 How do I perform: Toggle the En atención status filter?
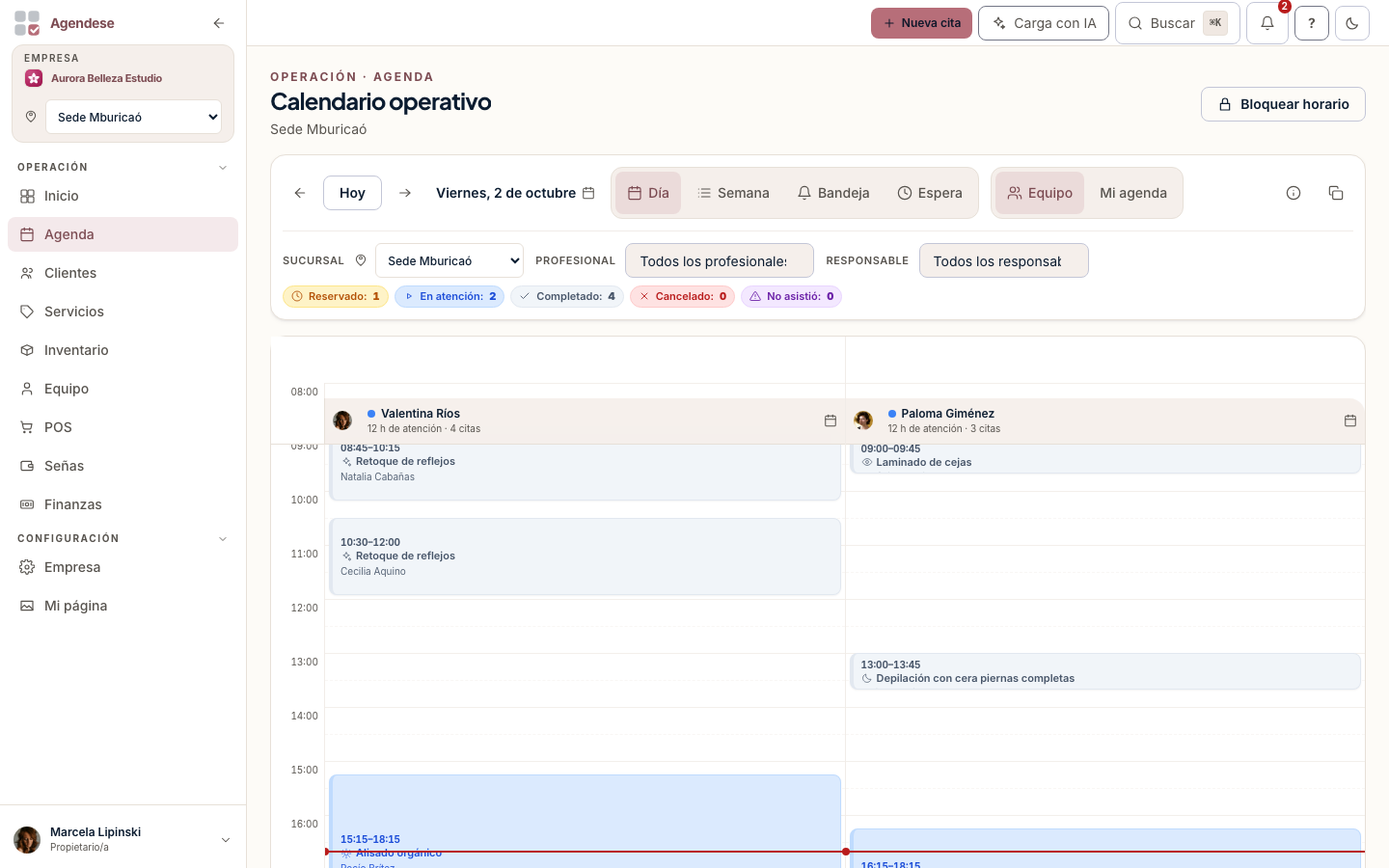tap(449, 296)
